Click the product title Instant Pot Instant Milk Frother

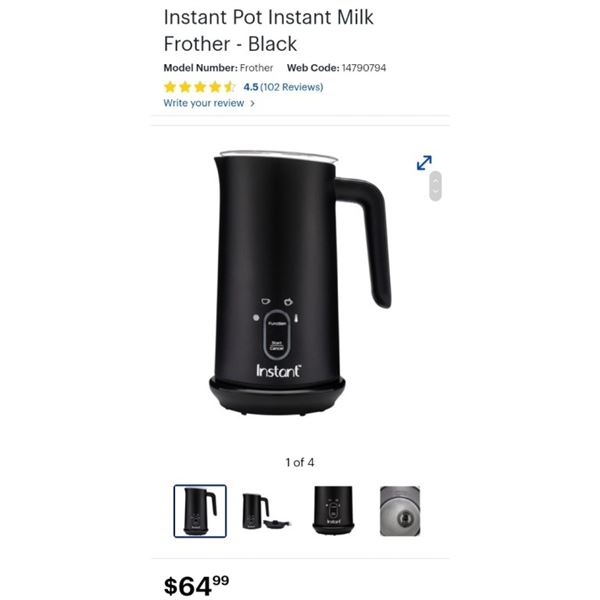pyautogui.click(x=268, y=30)
